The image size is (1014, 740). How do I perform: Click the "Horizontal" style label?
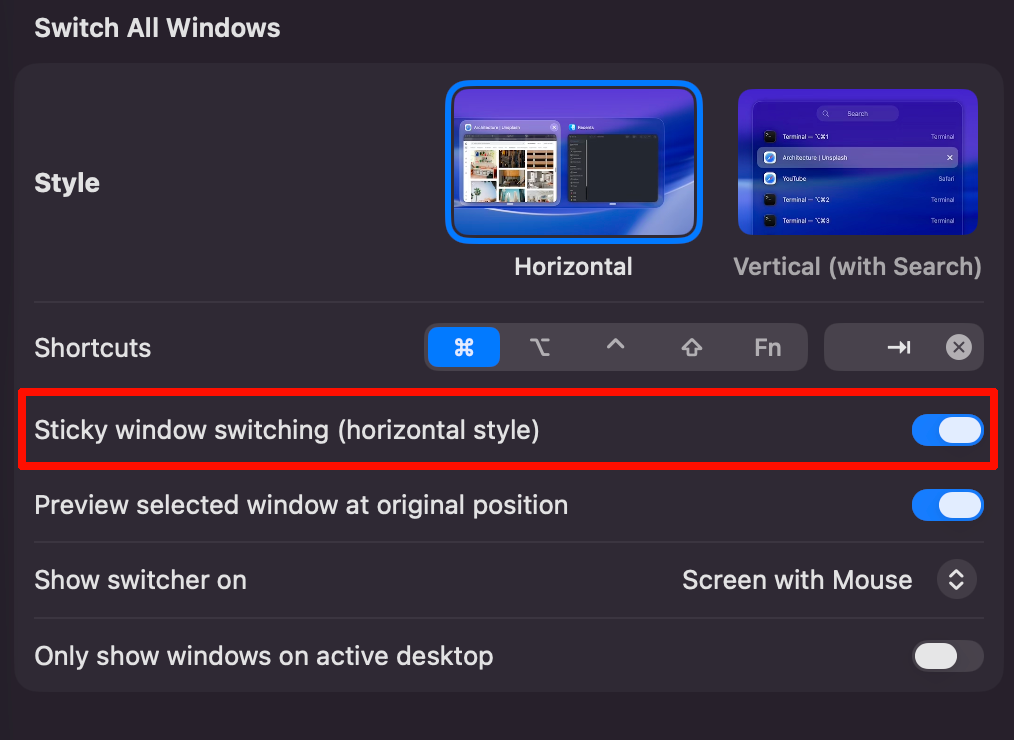[574, 267]
